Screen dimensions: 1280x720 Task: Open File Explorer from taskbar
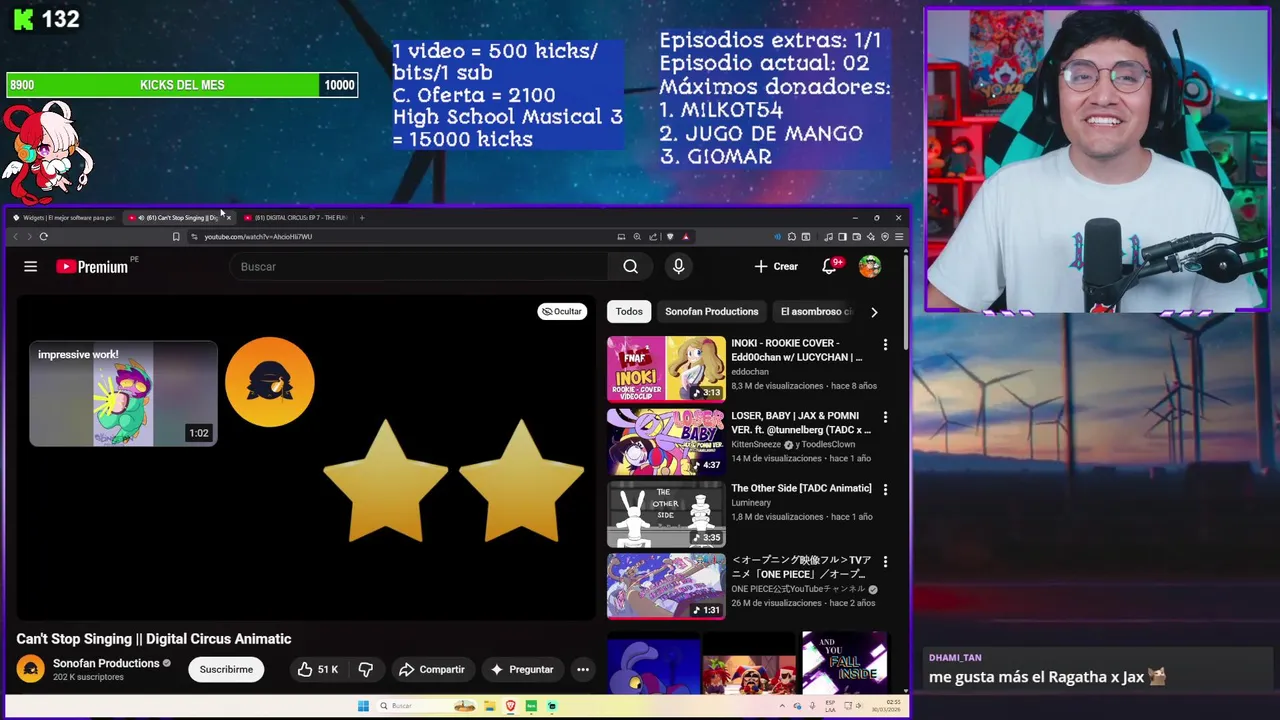click(x=490, y=706)
